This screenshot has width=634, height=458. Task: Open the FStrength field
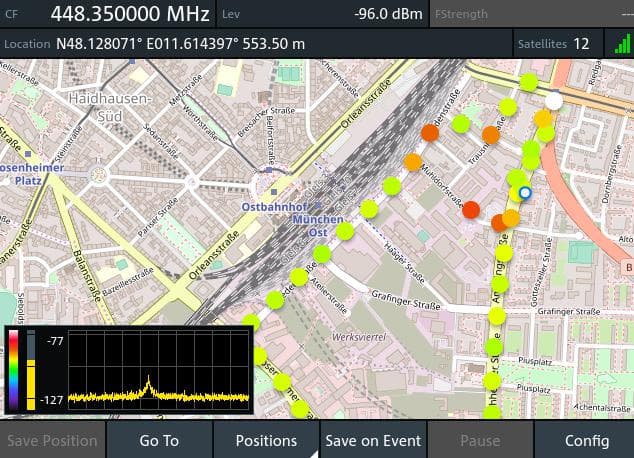[x=530, y=14]
